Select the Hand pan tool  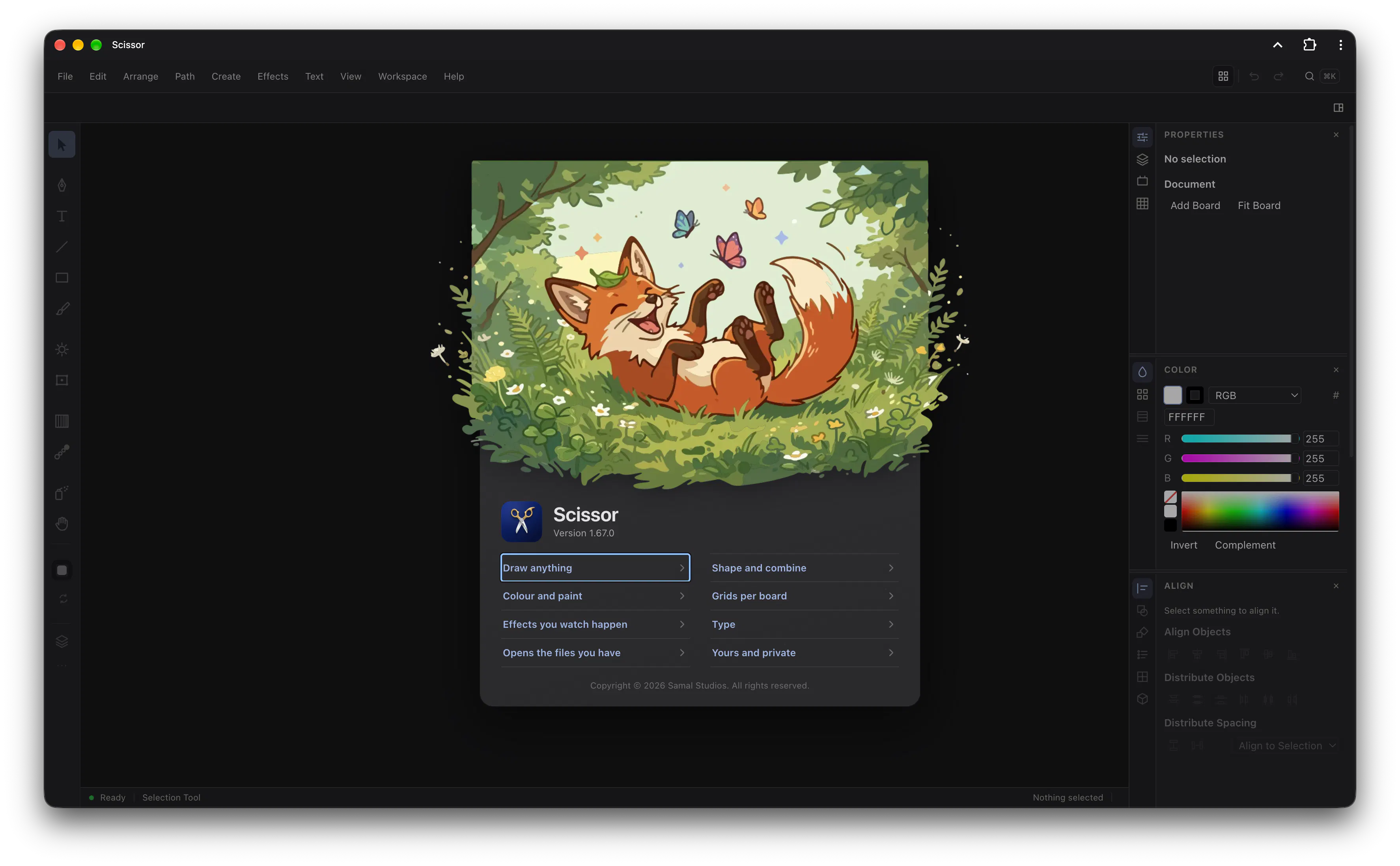62,523
